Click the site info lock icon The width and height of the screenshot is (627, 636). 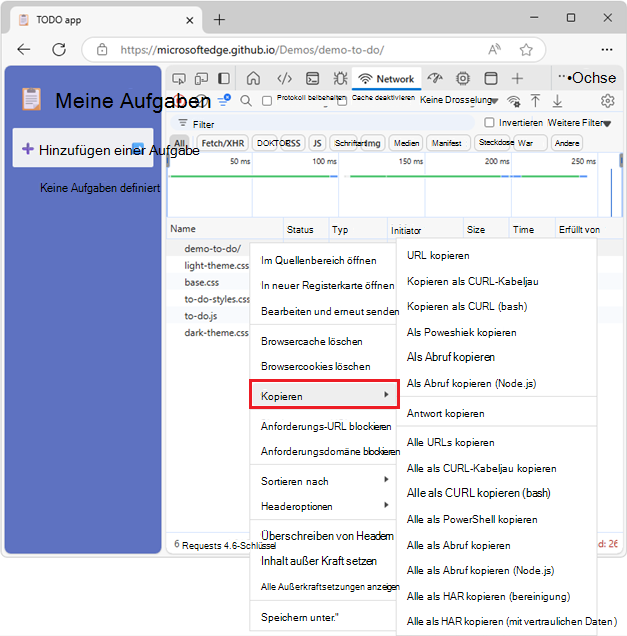102,49
